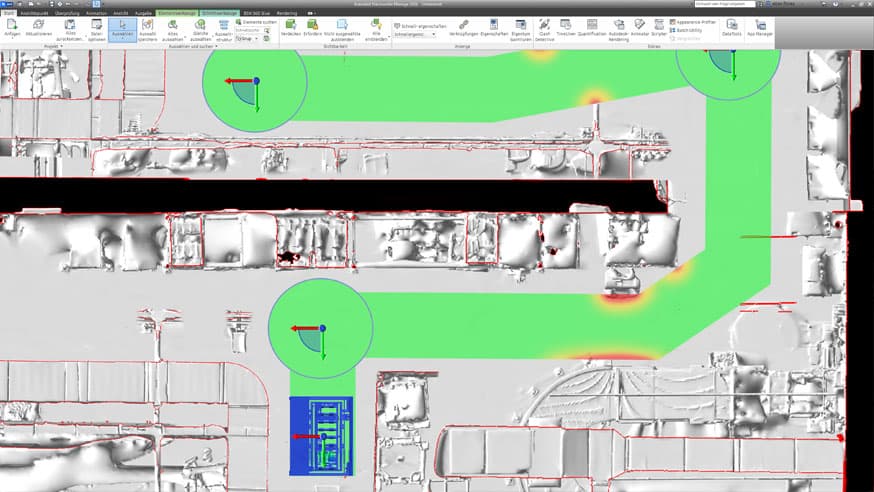The width and height of the screenshot is (874, 492).
Task: Click the red arrow of lower circle gizmo
Action: coord(304,329)
